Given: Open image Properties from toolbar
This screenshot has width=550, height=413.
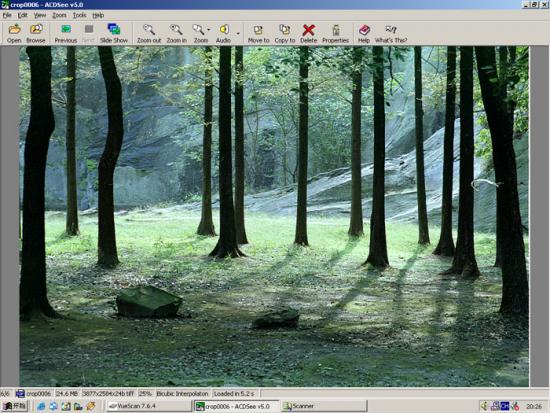Looking at the screenshot, I should 336,33.
